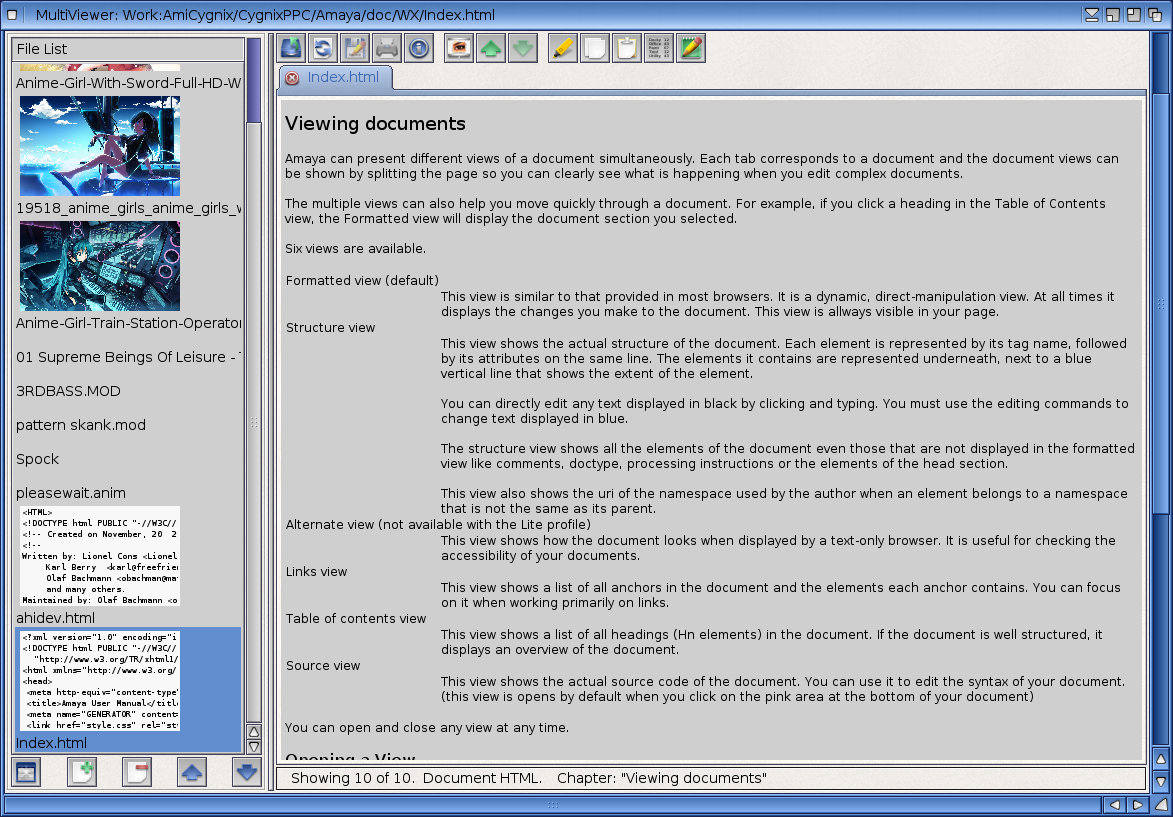Reload the document with refresh icon
The width and height of the screenshot is (1173, 817).
click(x=323, y=49)
